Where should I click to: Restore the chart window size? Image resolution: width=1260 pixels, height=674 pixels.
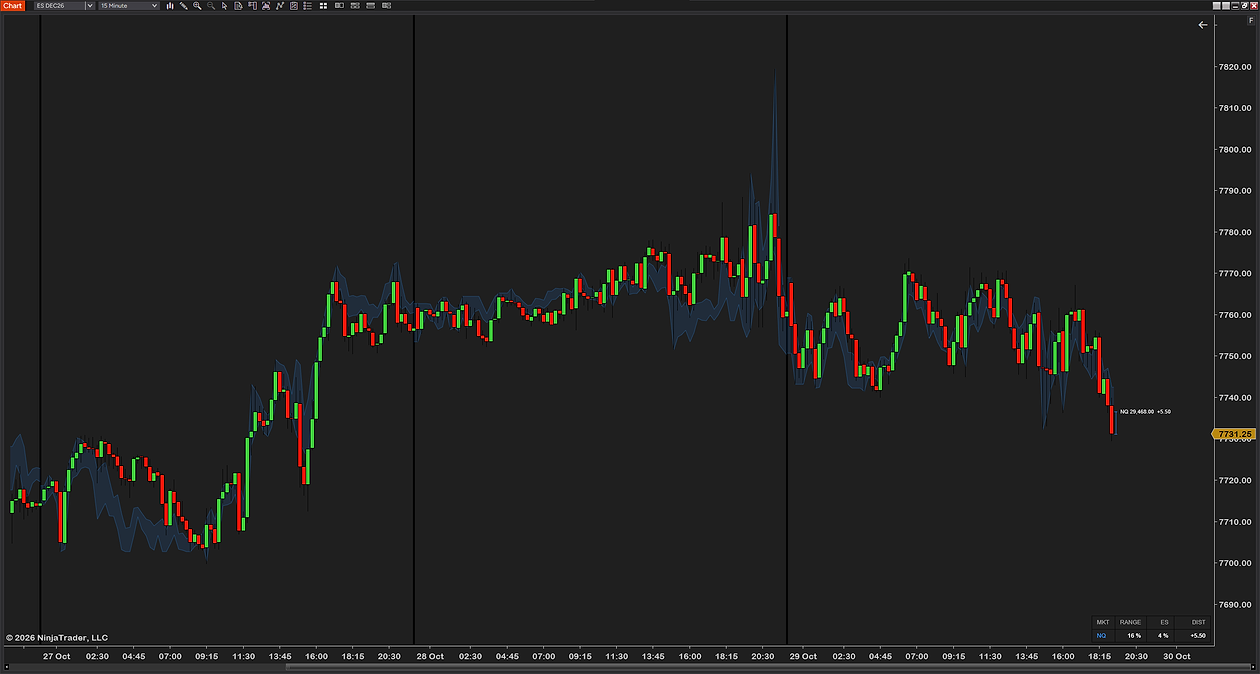1244,6
